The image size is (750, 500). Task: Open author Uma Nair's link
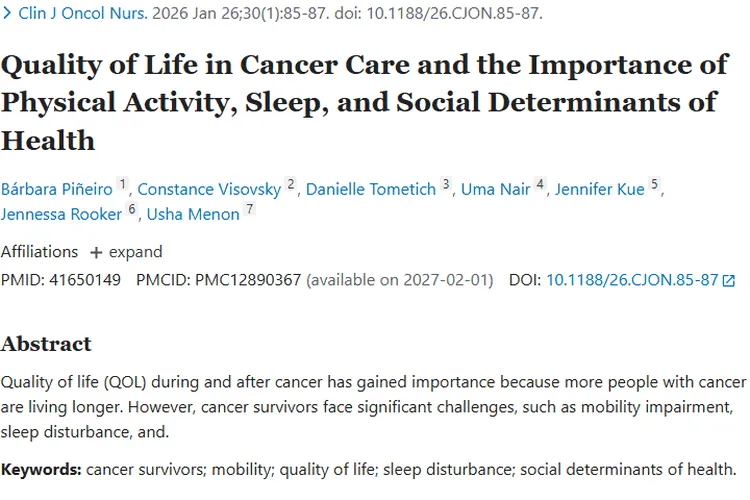click(495, 189)
